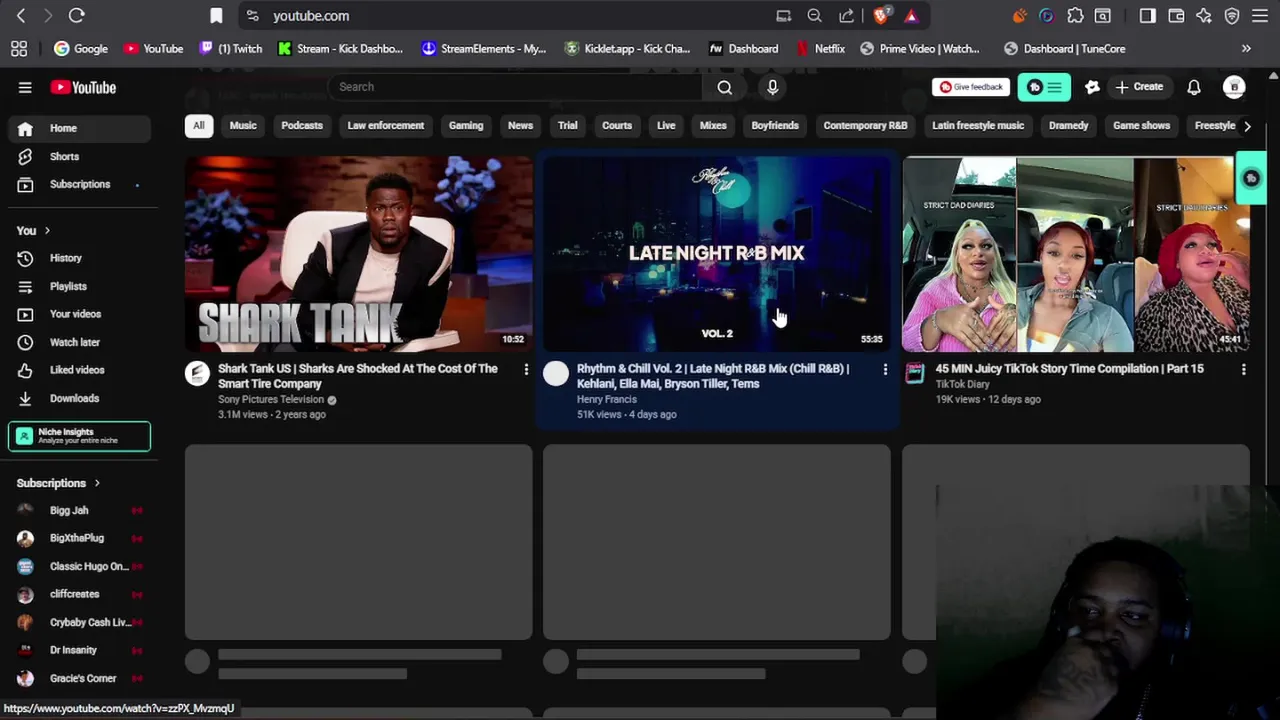The image size is (1280, 720).
Task: Open options for the Shark Tank video
Action: point(526,370)
